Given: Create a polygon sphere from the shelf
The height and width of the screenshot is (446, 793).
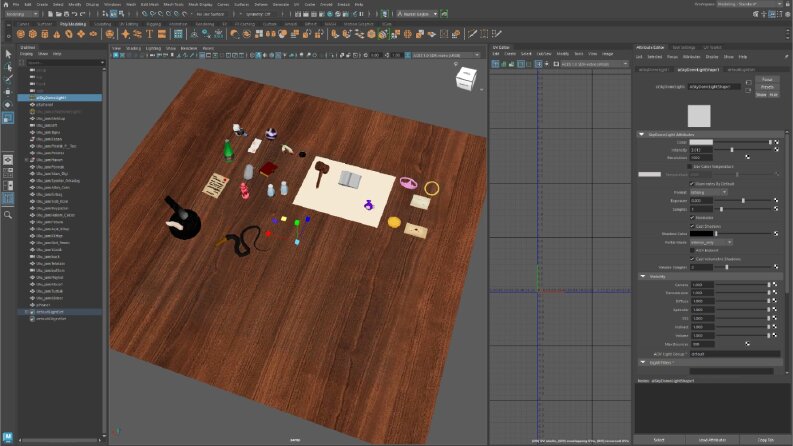Looking at the screenshot, I should pyautogui.click(x=21, y=34).
